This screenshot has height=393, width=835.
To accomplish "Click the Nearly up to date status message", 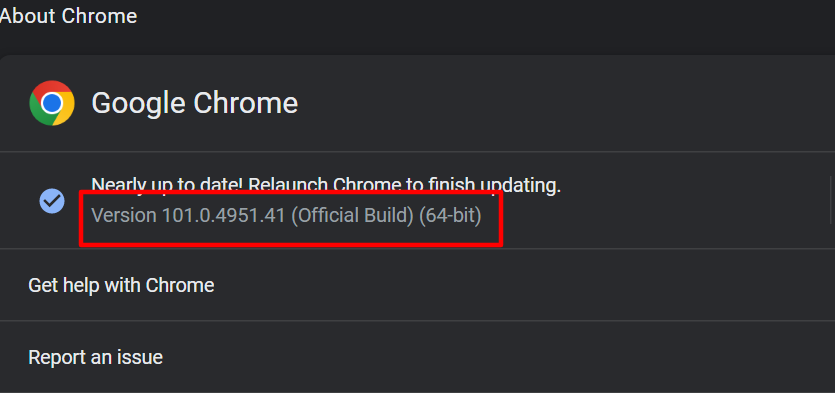I will pyautogui.click(x=326, y=185).
